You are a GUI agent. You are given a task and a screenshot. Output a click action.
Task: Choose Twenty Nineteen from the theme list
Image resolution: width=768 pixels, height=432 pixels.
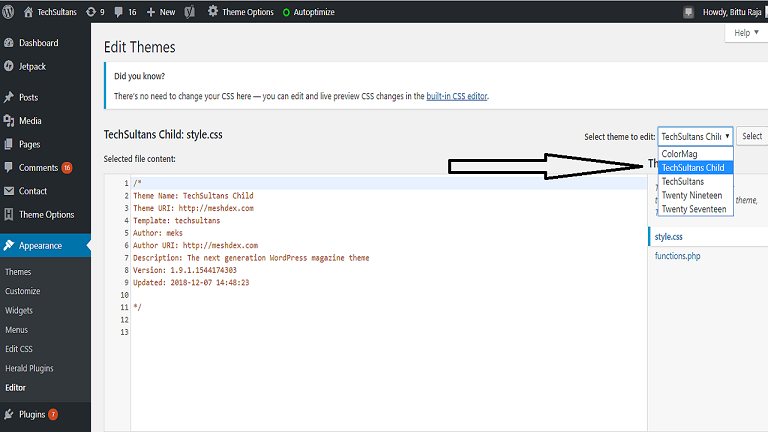(x=695, y=195)
